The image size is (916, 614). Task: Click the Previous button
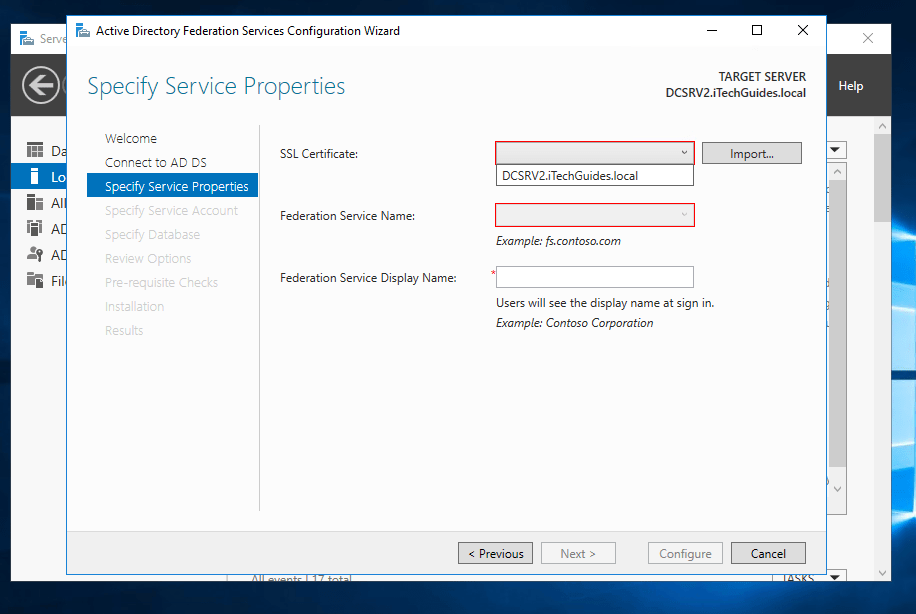[495, 552]
